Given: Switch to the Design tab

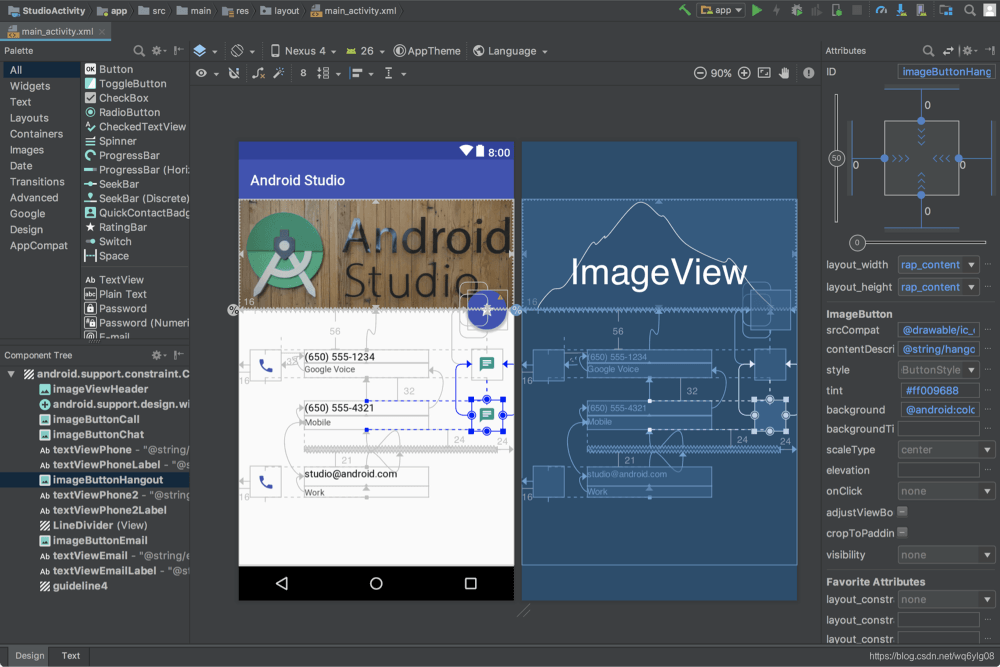Looking at the screenshot, I should tap(30, 656).
